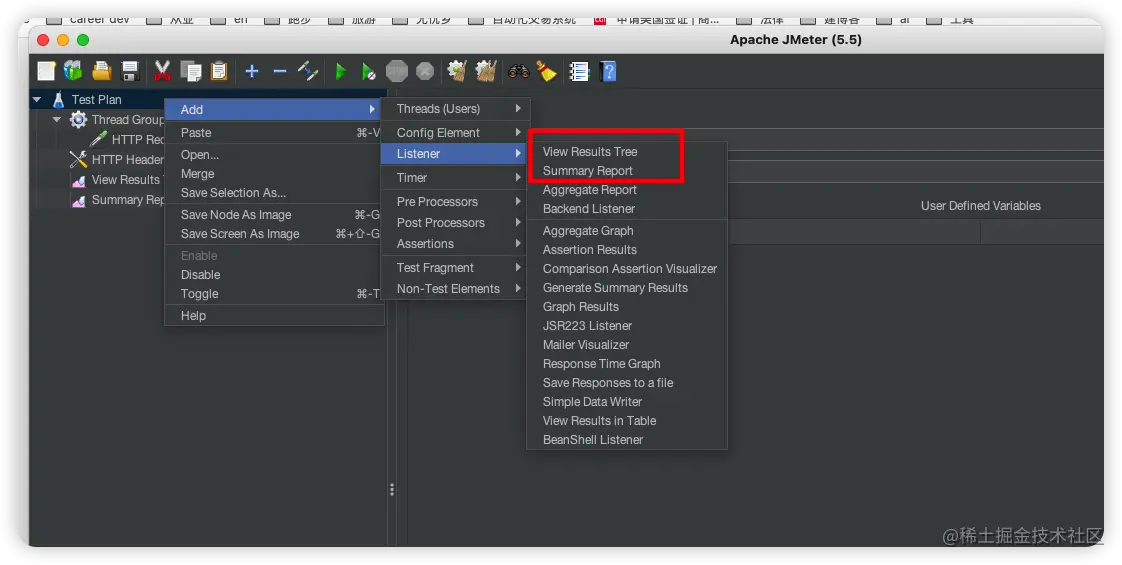Expand the Timer submenu
1122x565 pixels.
(455, 177)
